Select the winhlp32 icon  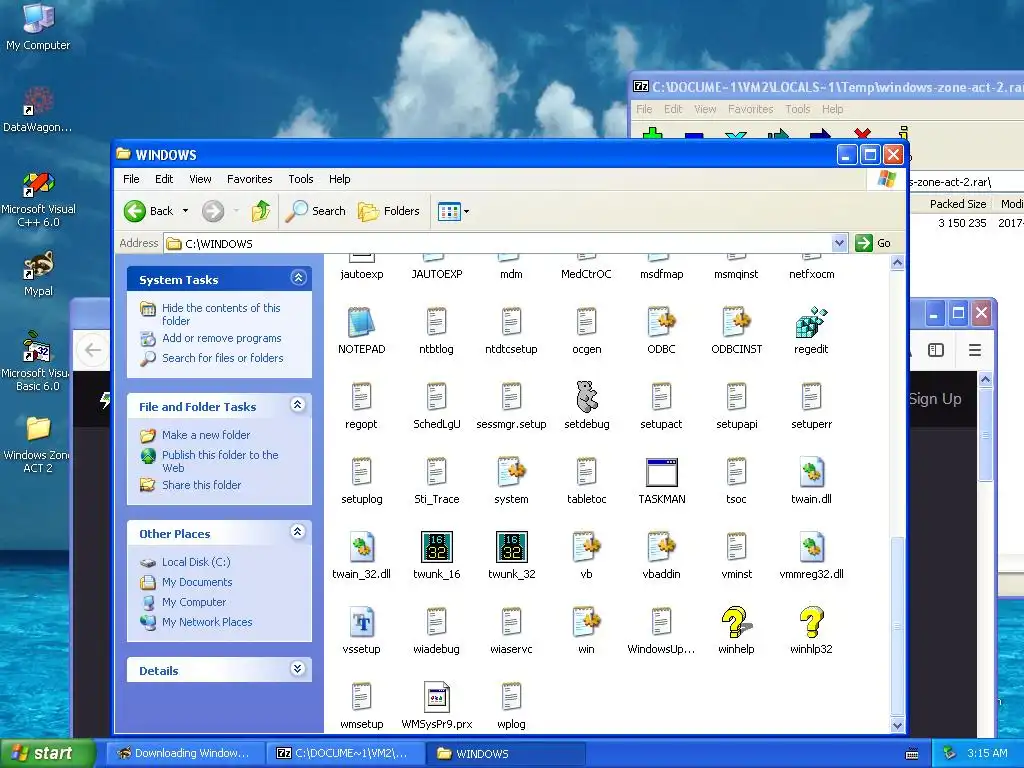coord(811,622)
